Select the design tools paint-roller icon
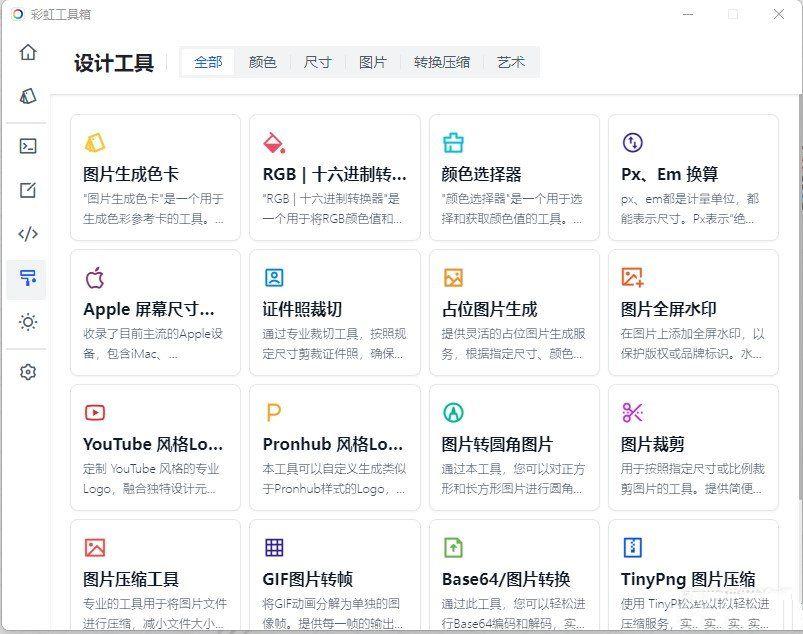Image resolution: width=803 pixels, height=634 pixels. 27,279
